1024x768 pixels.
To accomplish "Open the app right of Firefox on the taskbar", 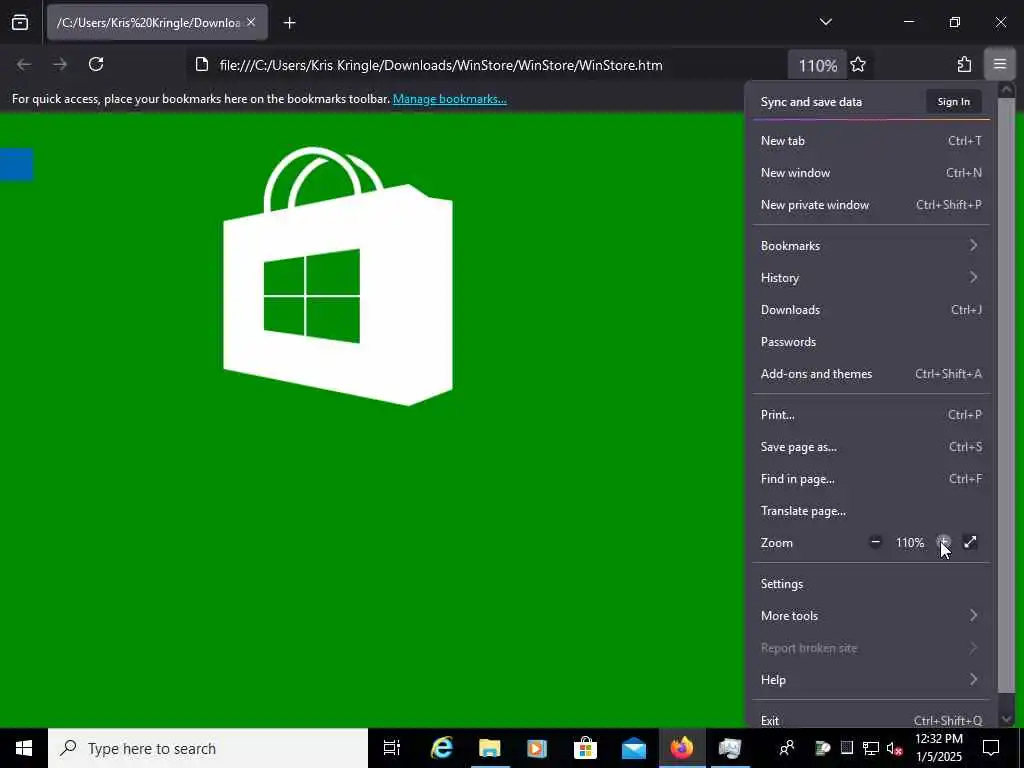I will 729,748.
